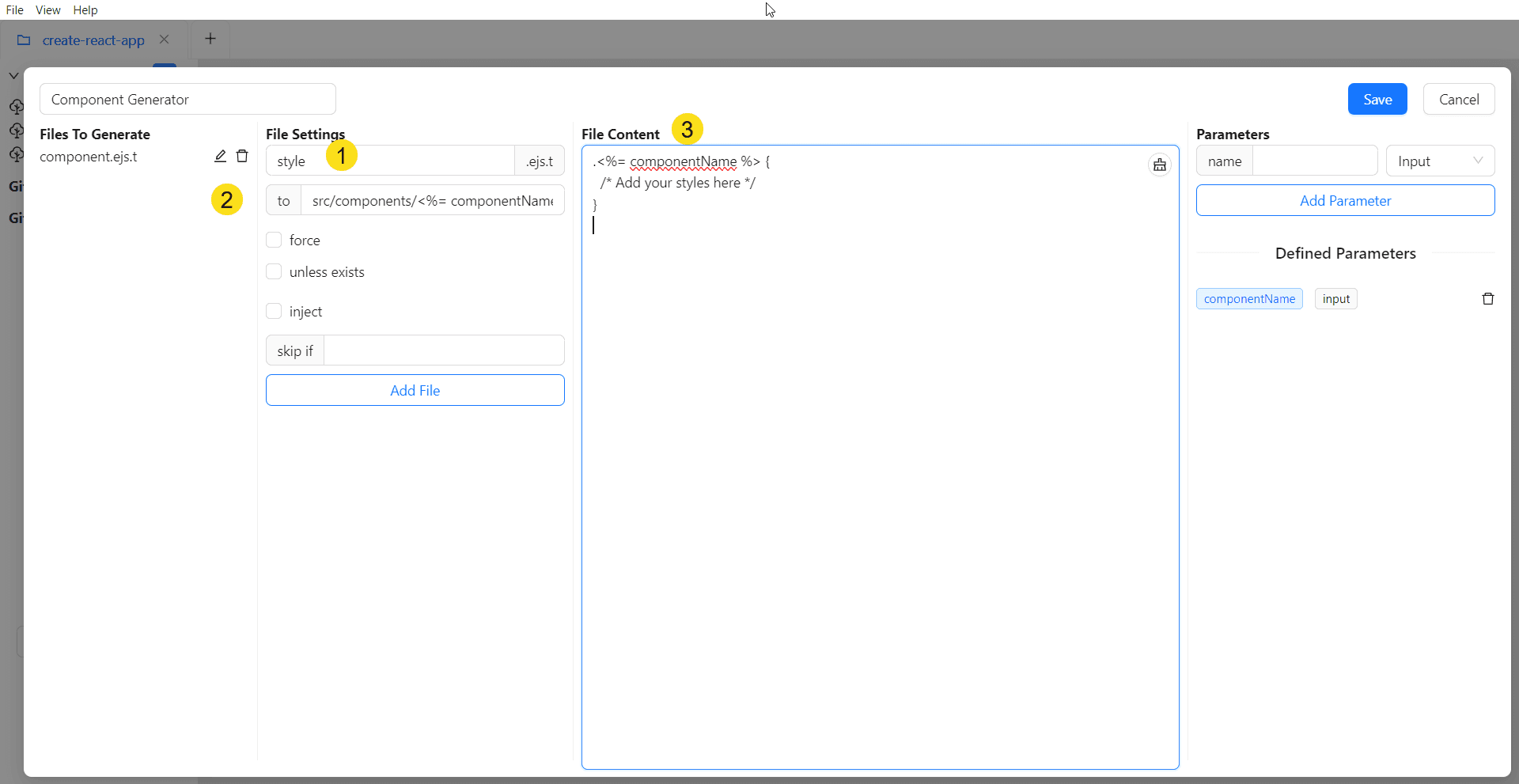Edit component.ejs.t using the pencil icon
Image resolution: width=1519 pixels, height=784 pixels.
click(x=220, y=156)
